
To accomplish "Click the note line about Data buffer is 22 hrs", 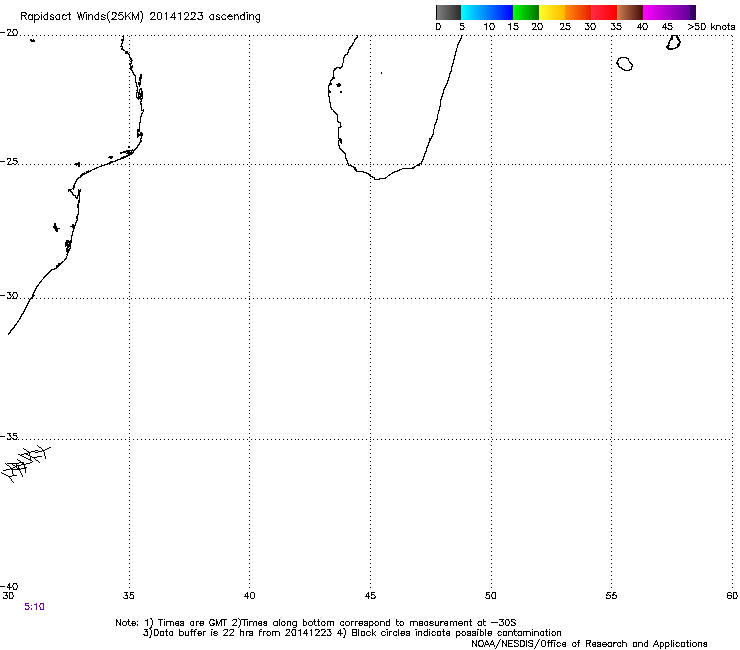I will click(x=352, y=633).
